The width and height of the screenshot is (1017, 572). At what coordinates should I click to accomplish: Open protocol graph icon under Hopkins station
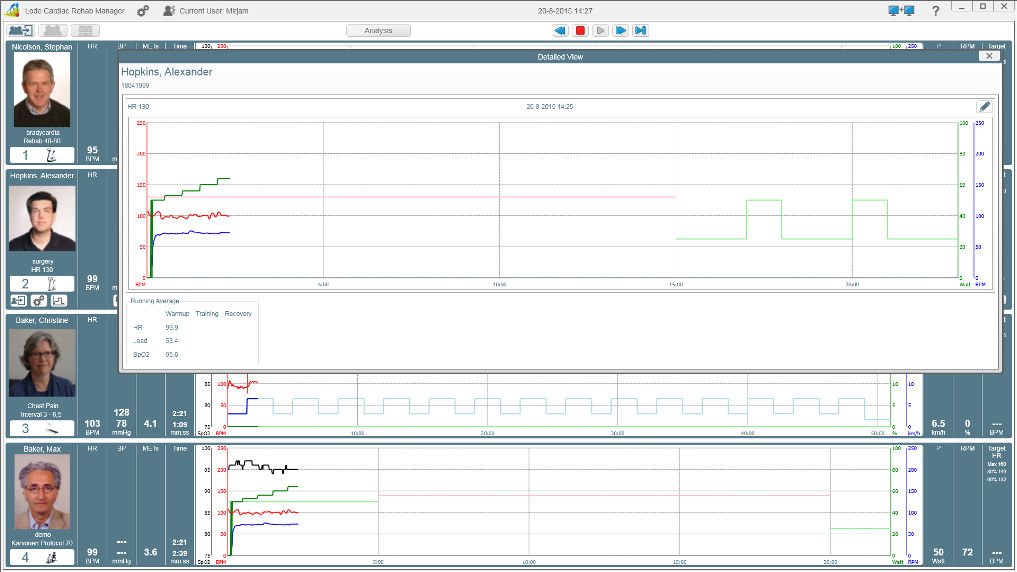60,300
